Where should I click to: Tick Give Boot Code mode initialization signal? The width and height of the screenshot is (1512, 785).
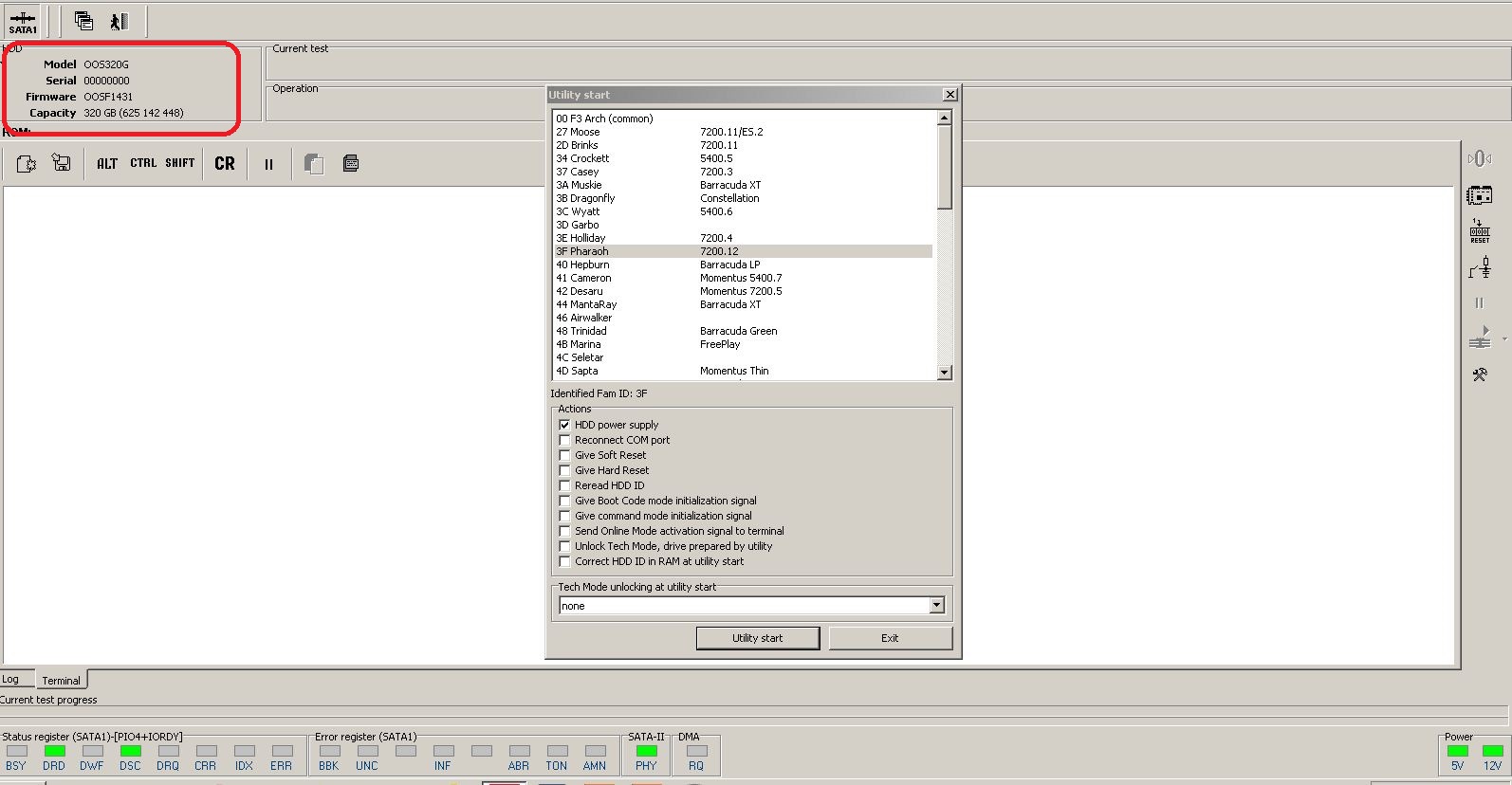tap(564, 501)
